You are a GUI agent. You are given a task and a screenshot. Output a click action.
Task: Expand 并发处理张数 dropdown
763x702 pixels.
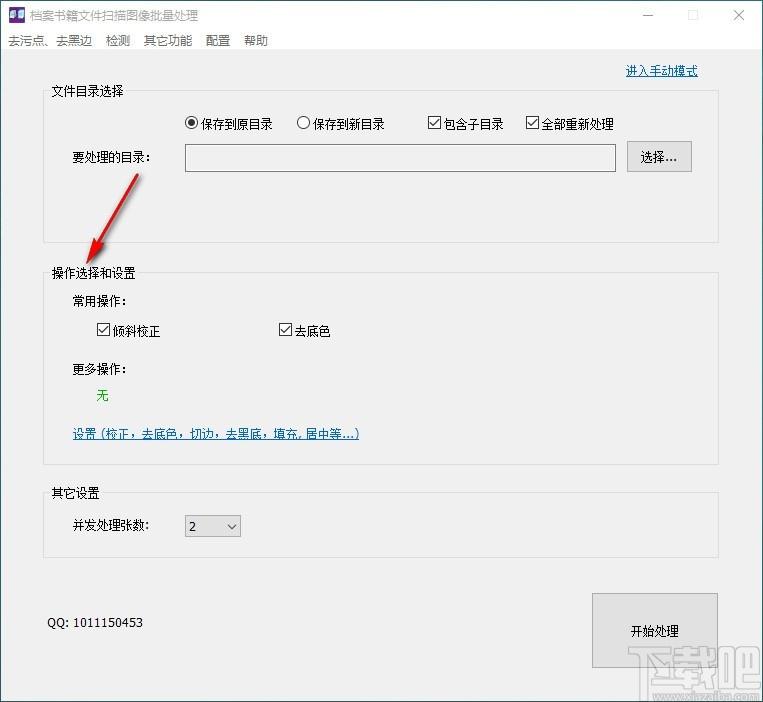pyautogui.click(x=213, y=526)
